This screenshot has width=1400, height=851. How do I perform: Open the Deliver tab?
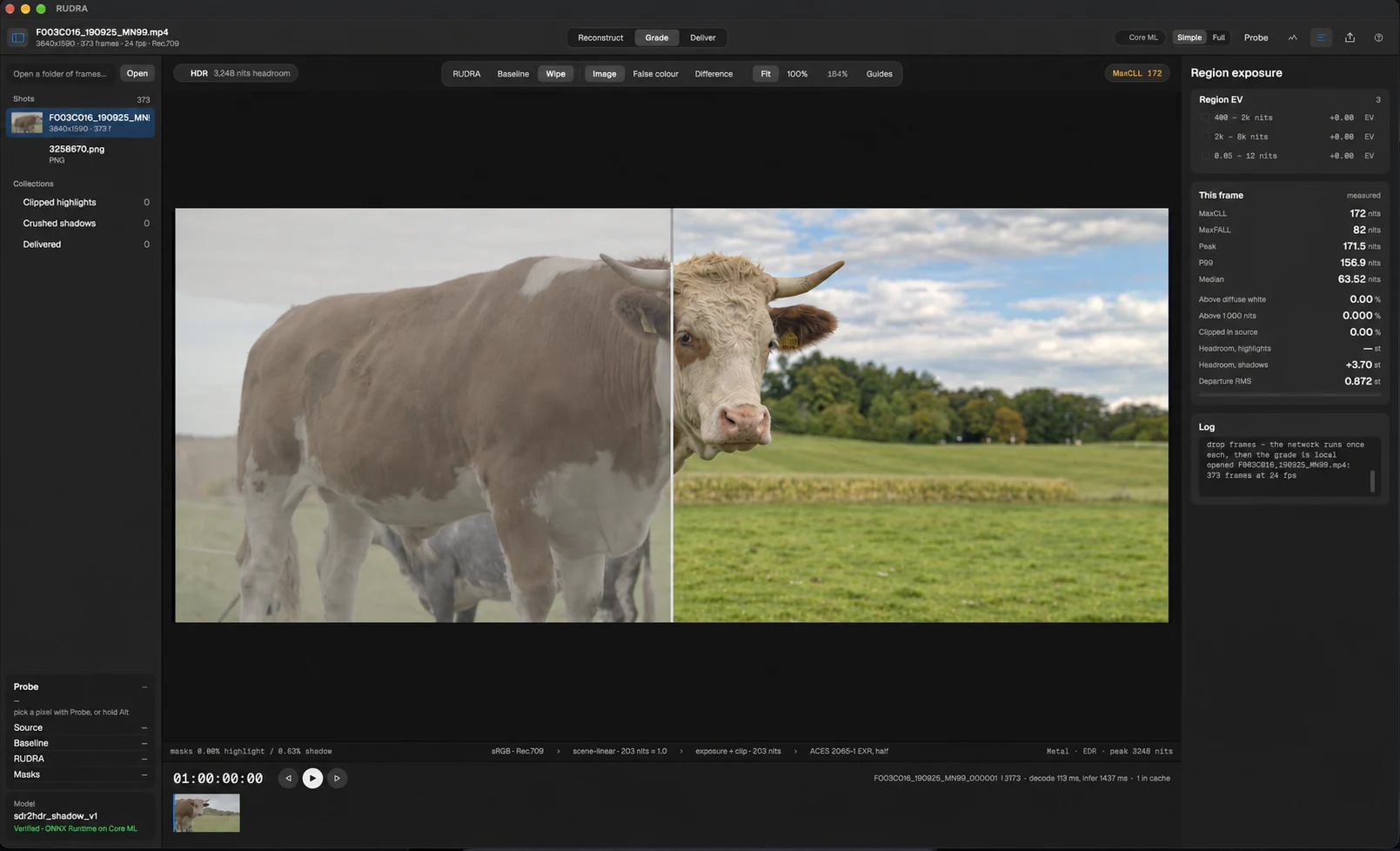click(703, 37)
